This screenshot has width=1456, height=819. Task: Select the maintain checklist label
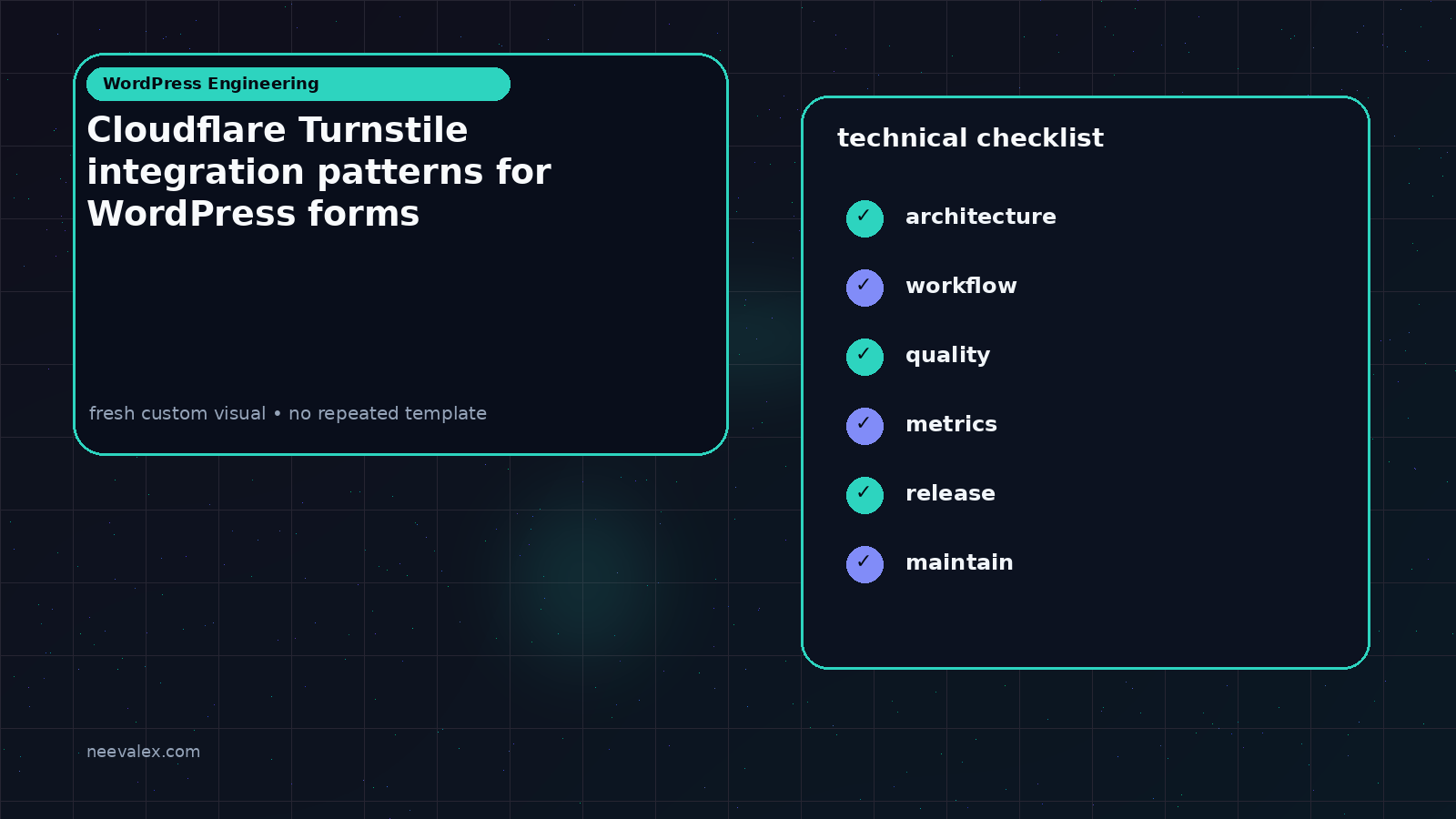[959, 562]
